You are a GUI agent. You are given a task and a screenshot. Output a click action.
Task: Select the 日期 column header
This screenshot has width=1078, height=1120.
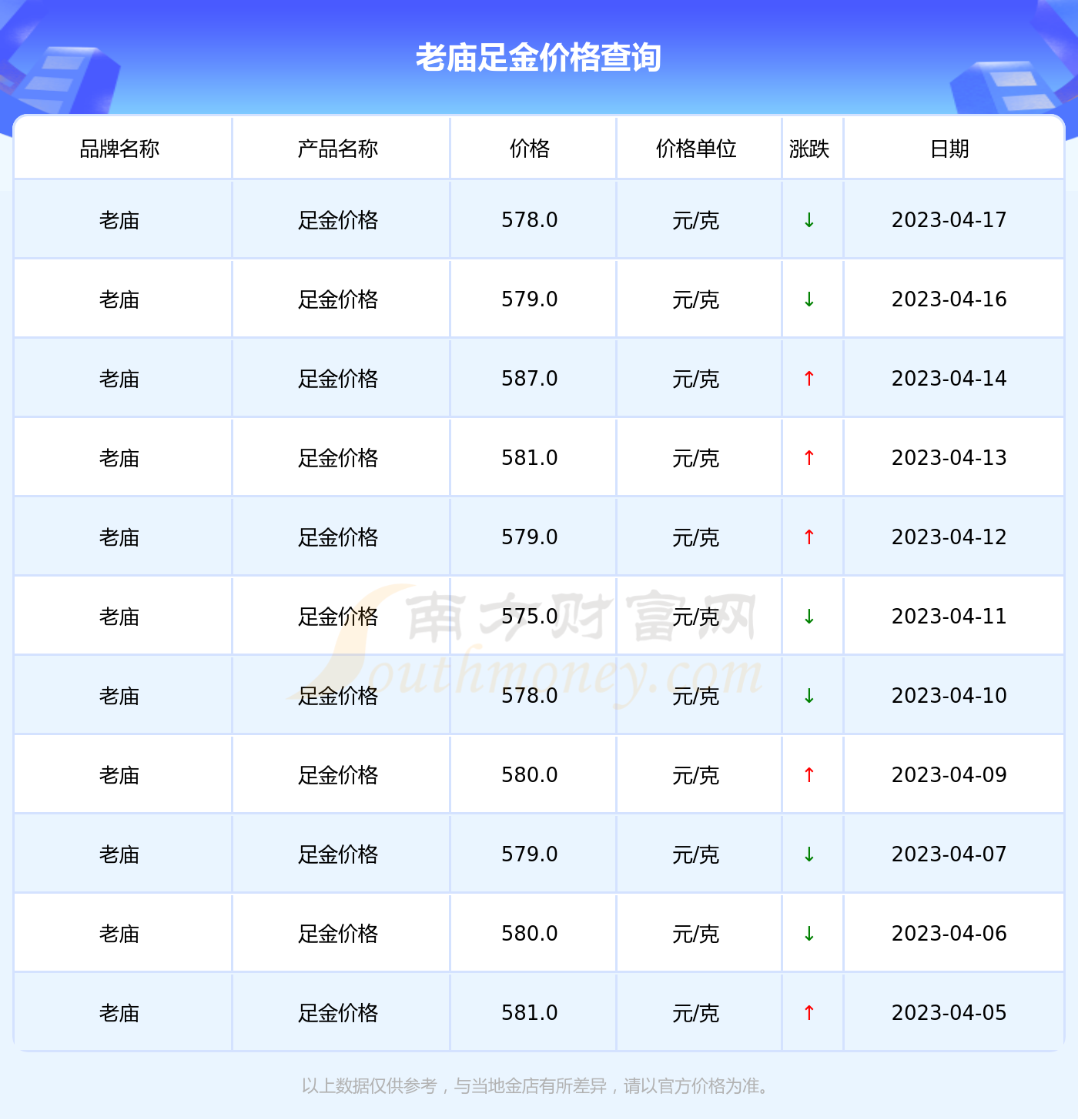pos(949,149)
